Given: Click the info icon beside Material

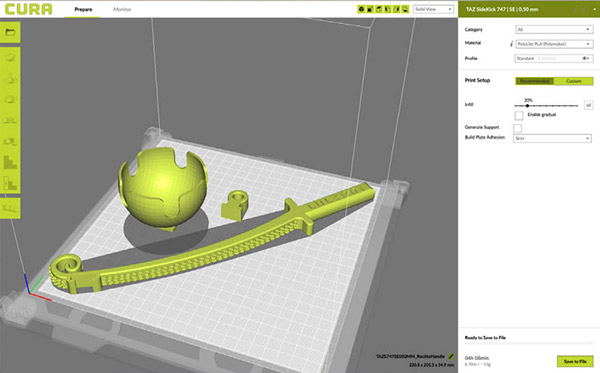Looking at the screenshot, I should [x=511, y=44].
